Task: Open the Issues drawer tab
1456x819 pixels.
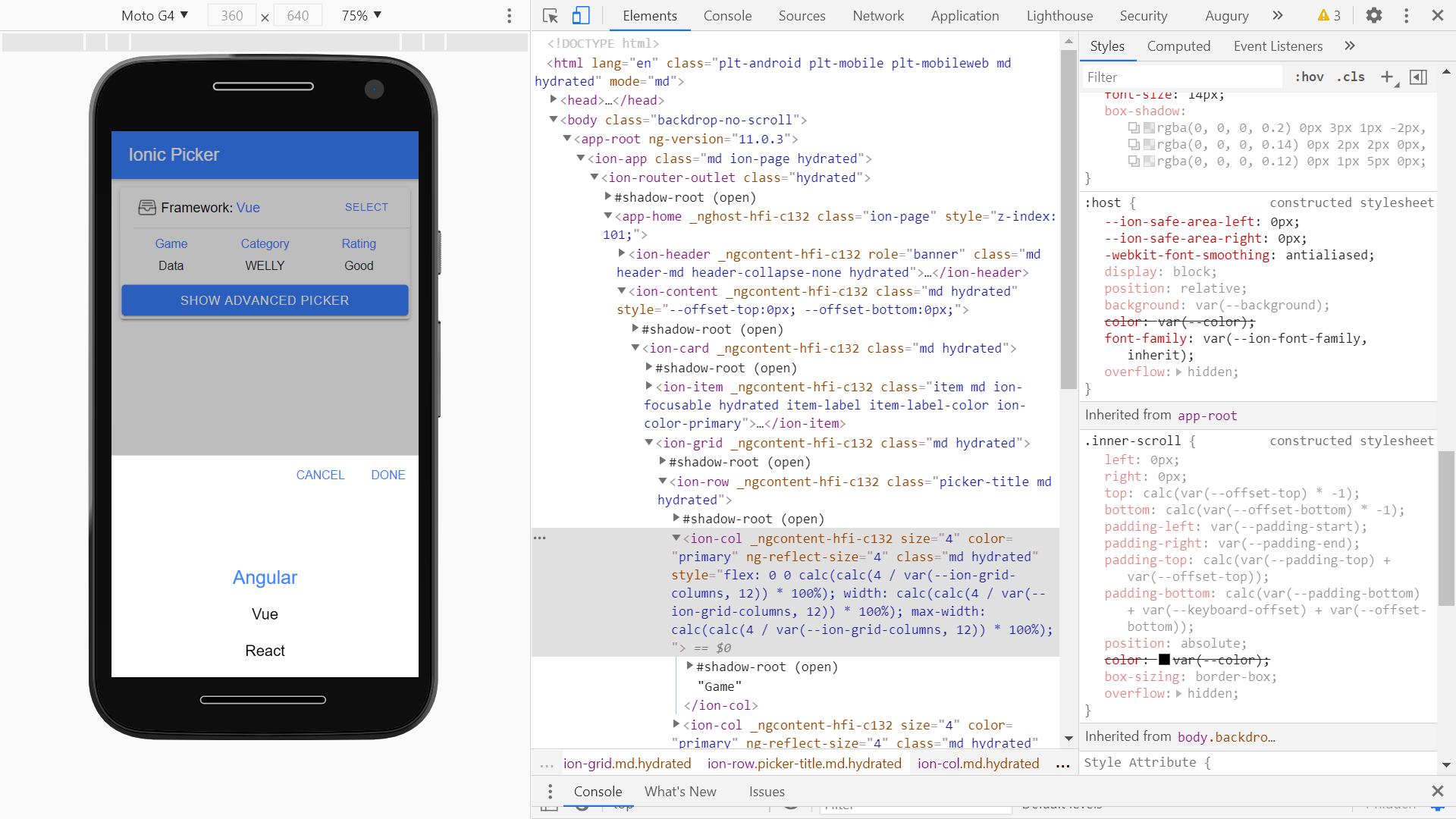Action: (767, 792)
